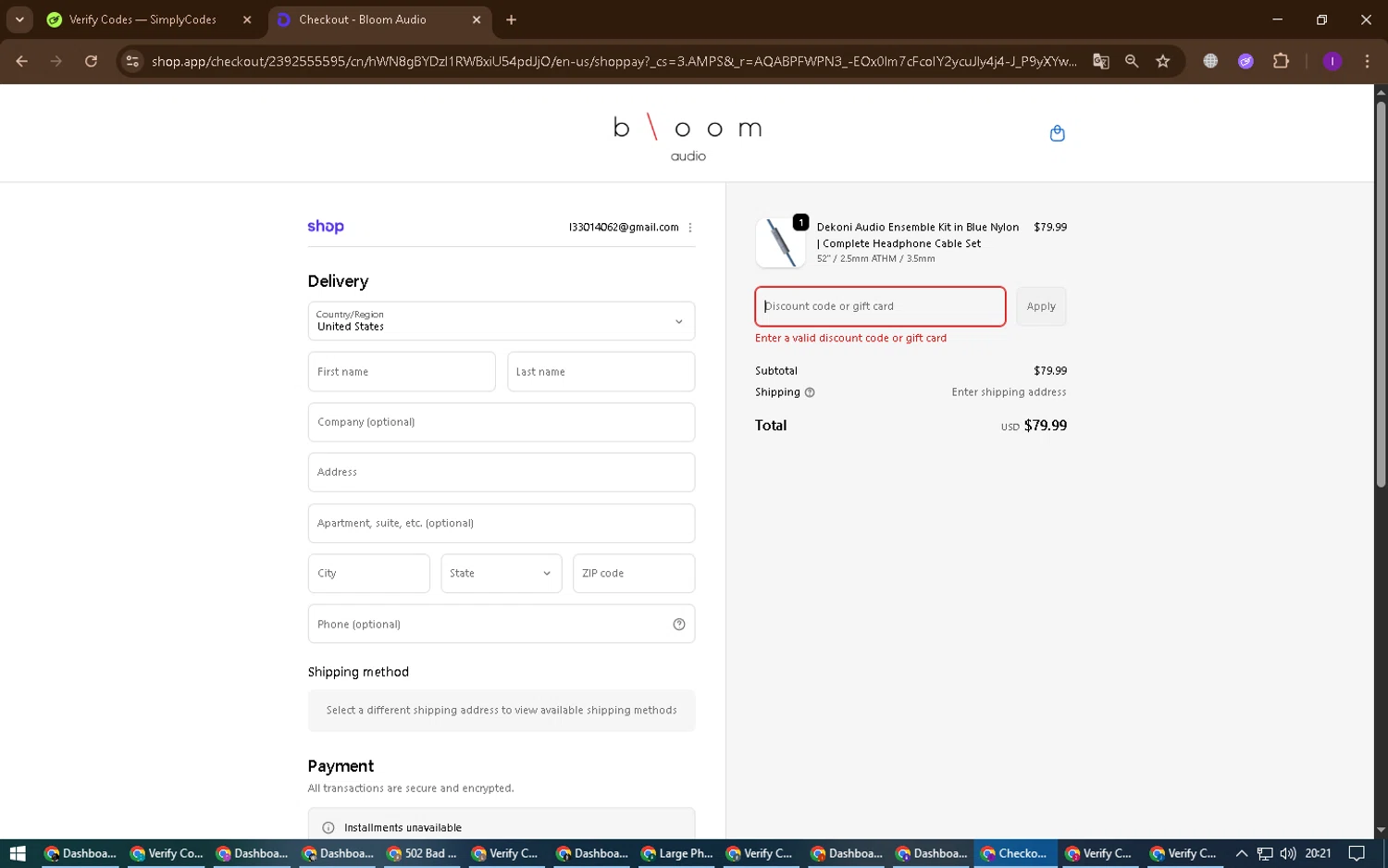Click the email address l33014062@gmail.com
Image resolution: width=1388 pixels, height=868 pixels.
click(624, 228)
